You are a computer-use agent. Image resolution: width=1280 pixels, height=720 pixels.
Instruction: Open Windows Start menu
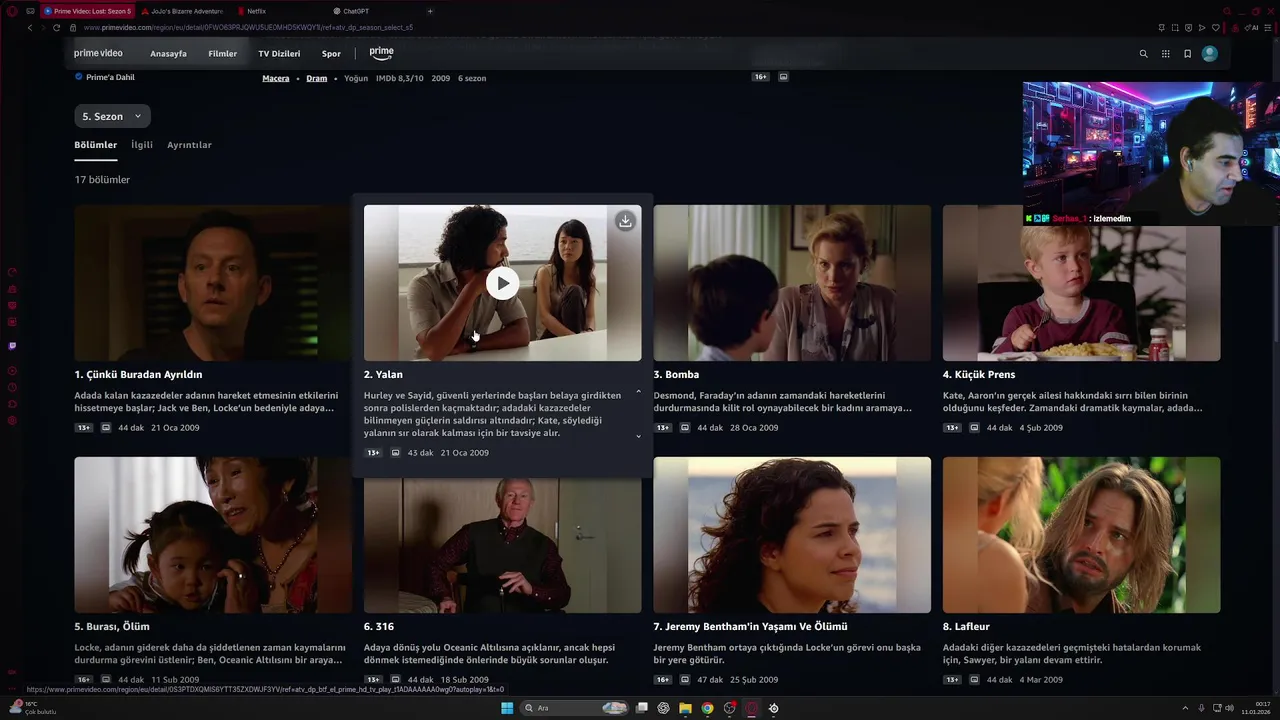507,708
